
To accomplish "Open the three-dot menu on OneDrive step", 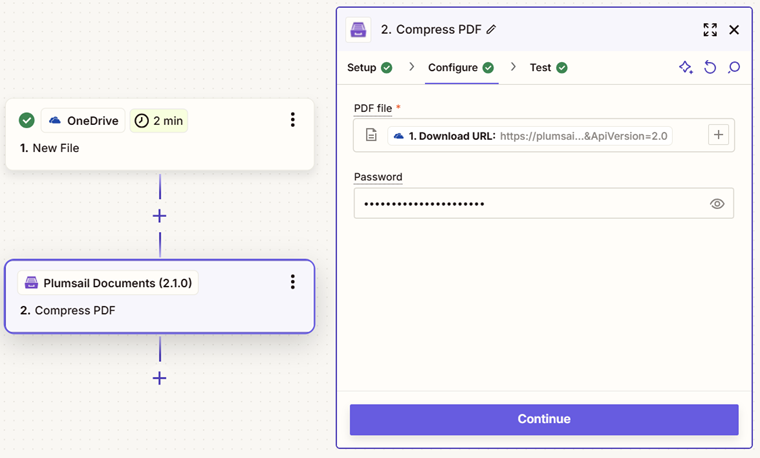I will point(292,120).
